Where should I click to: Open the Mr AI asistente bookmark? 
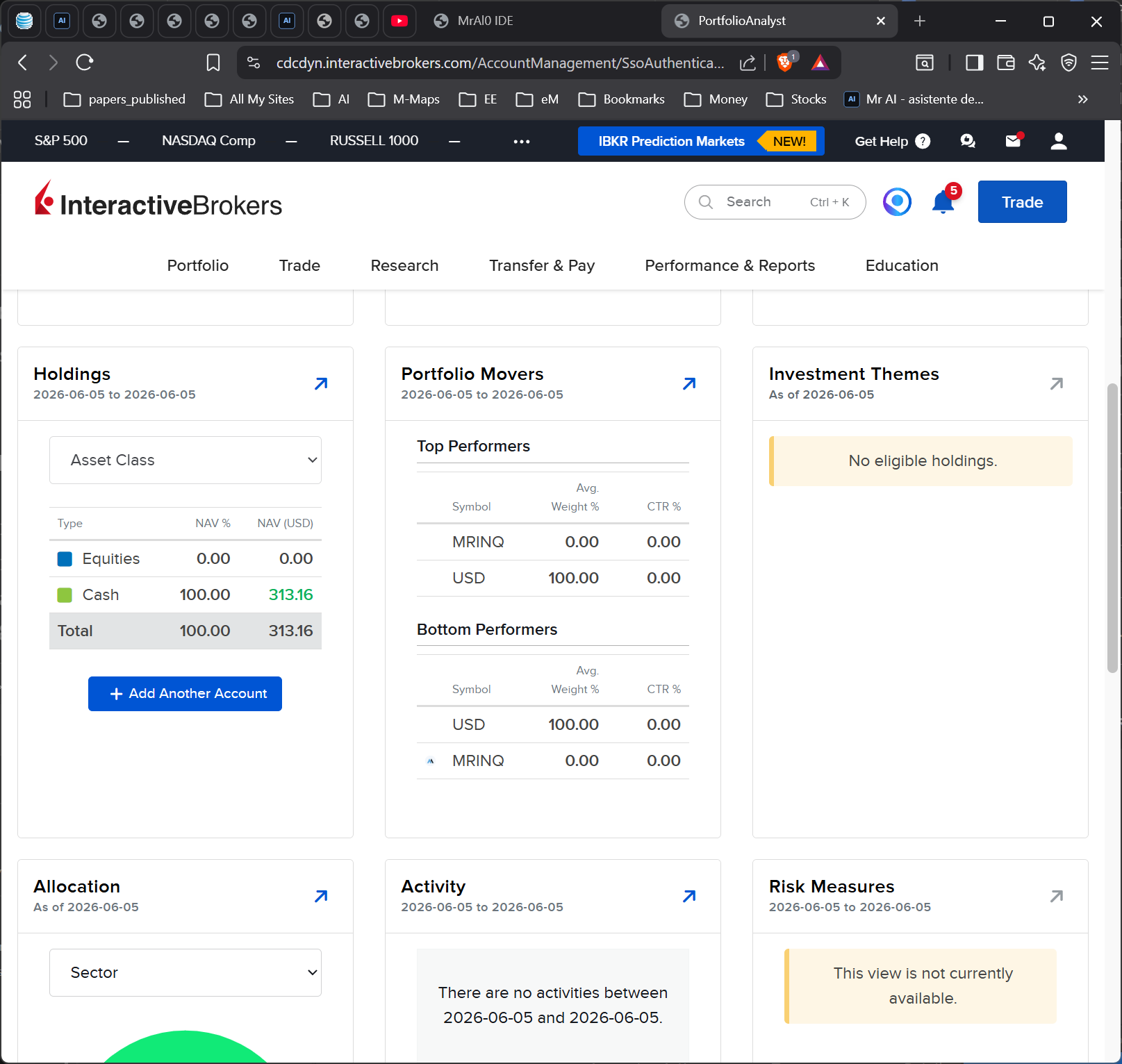pos(914,99)
